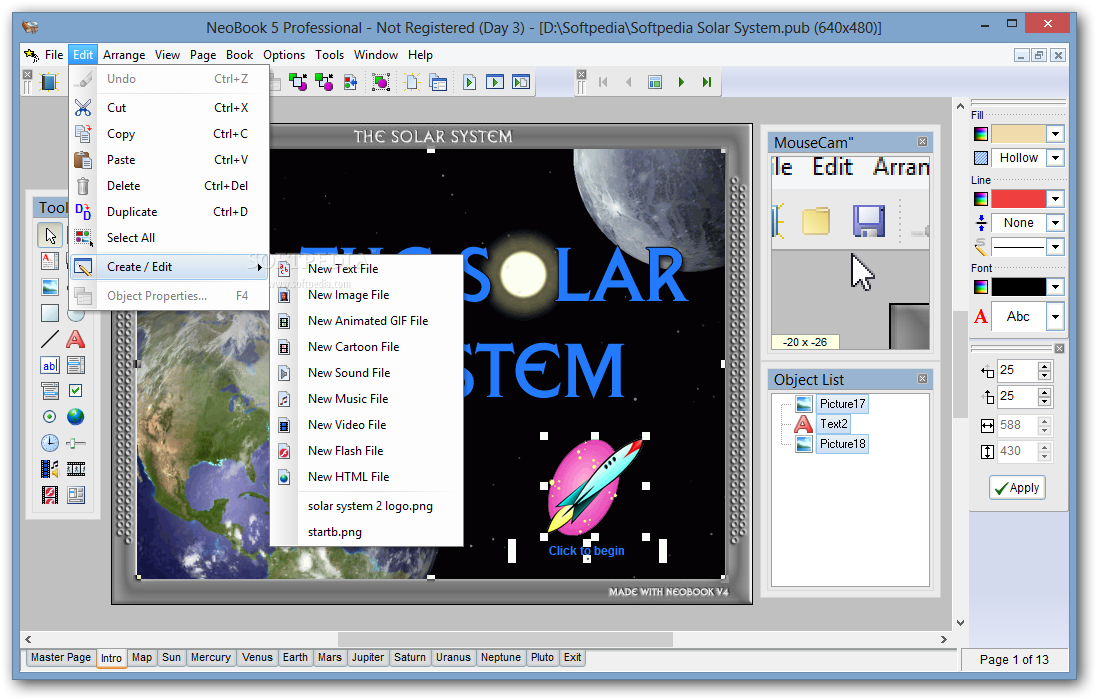Screen dimensions: 1097x700
Task: Choose Paste from the Edit menu
Action: (x=169, y=160)
